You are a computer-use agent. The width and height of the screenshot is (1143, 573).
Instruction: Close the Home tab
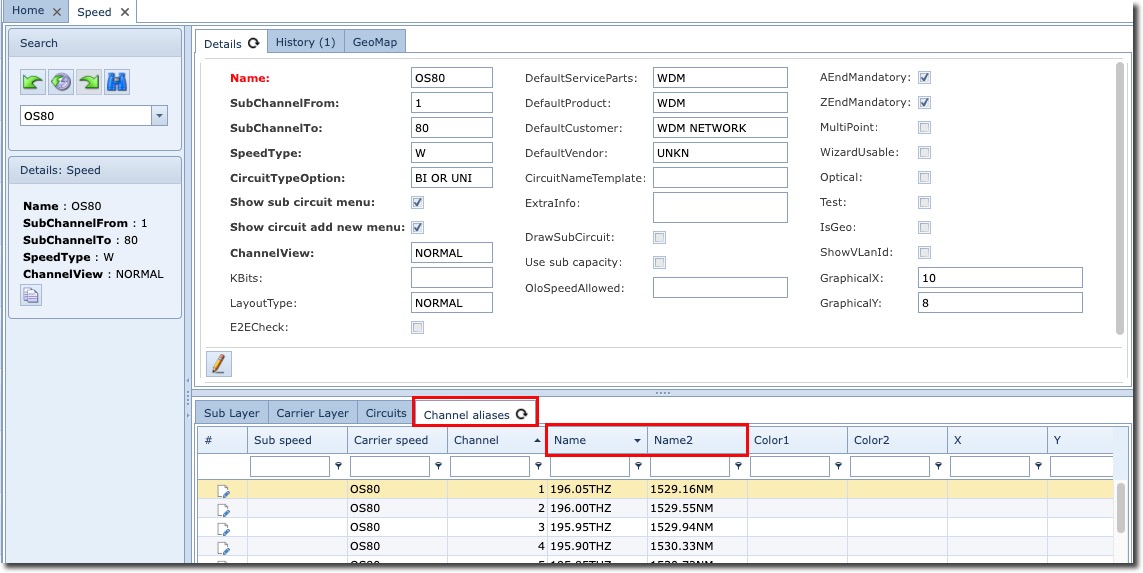click(x=57, y=12)
